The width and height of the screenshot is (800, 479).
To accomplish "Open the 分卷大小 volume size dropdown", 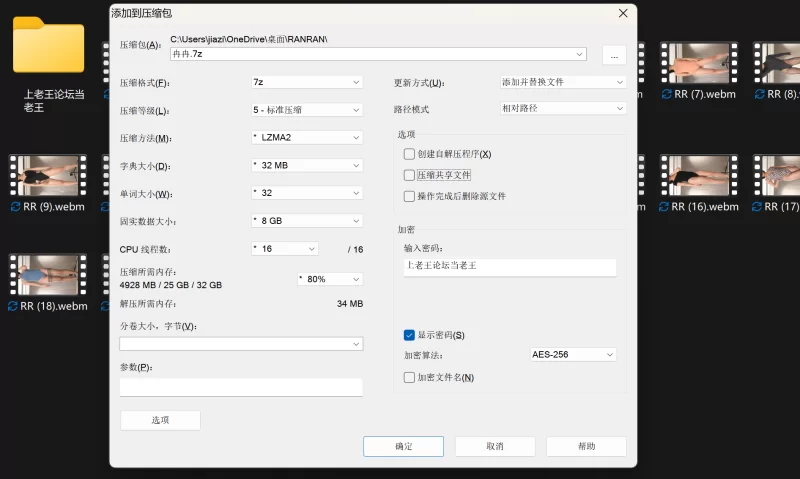I will (x=241, y=344).
